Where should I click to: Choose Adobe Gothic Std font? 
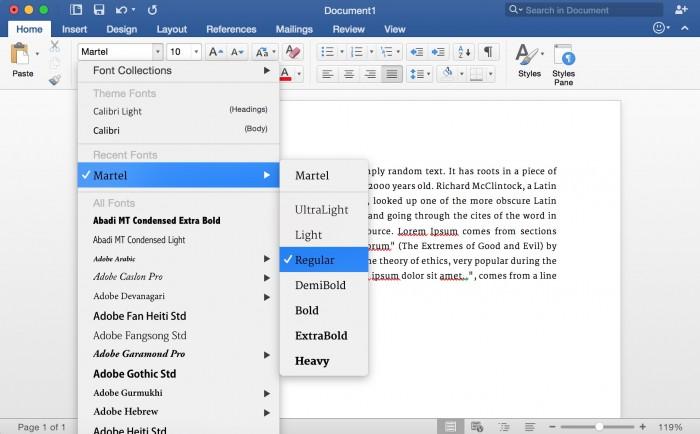click(x=179, y=374)
